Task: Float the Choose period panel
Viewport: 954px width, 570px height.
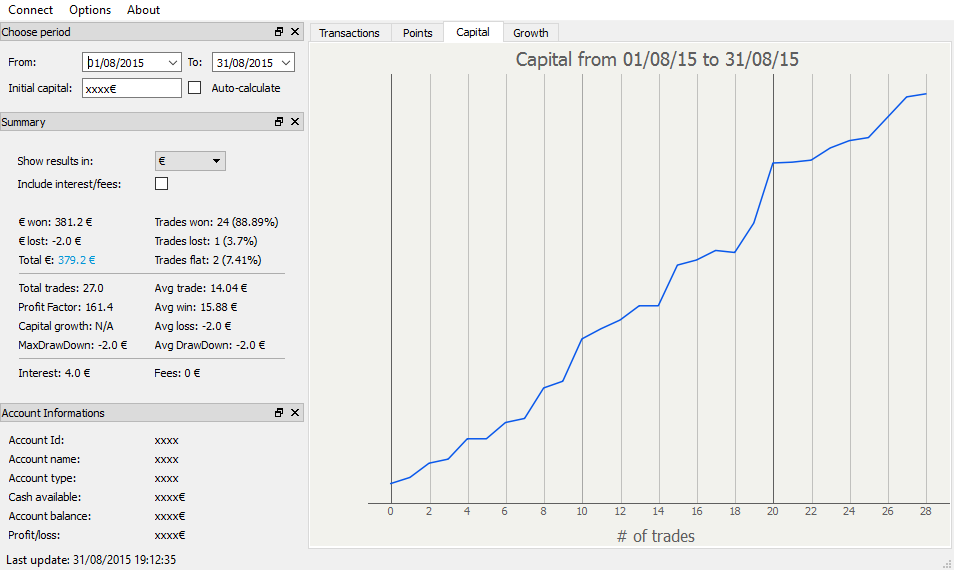Action: pyautogui.click(x=280, y=32)
